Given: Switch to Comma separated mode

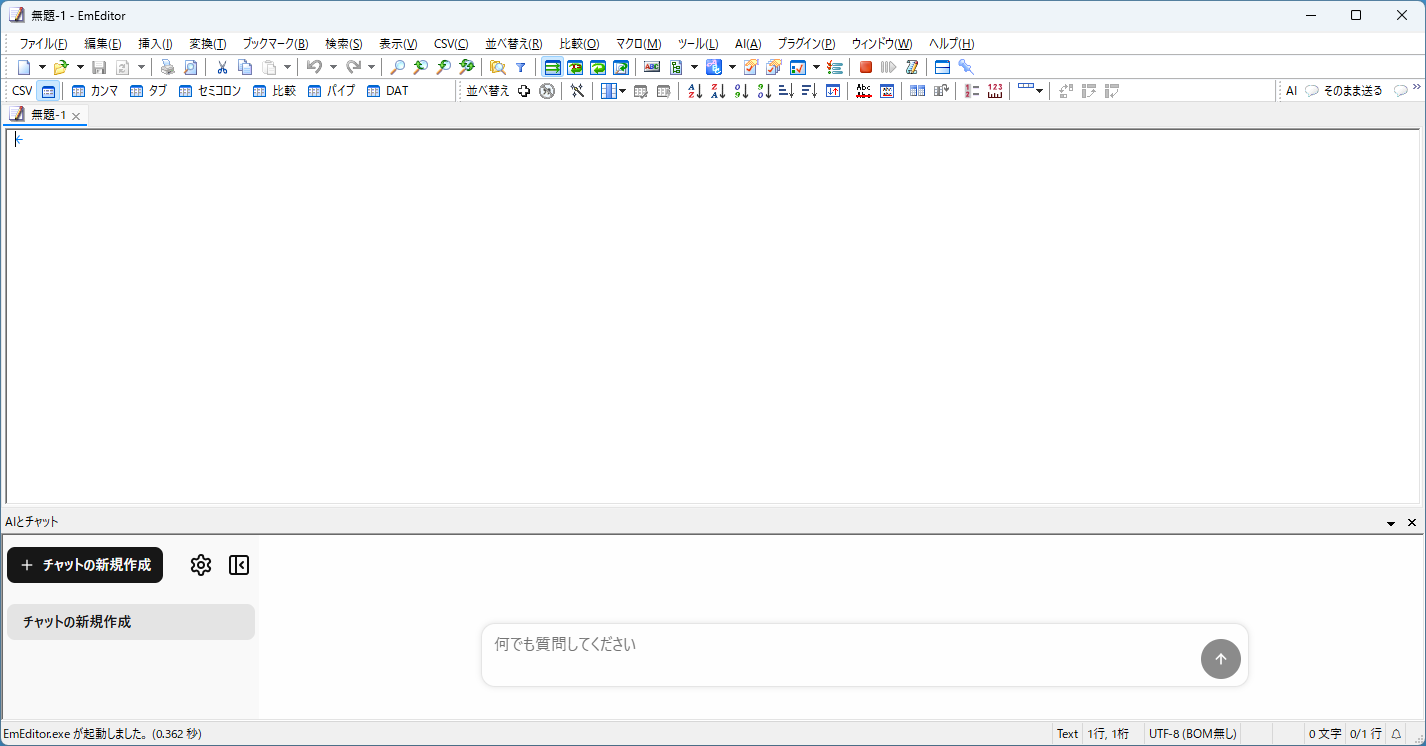Looking at the screenshot, I should coord(95,91).
